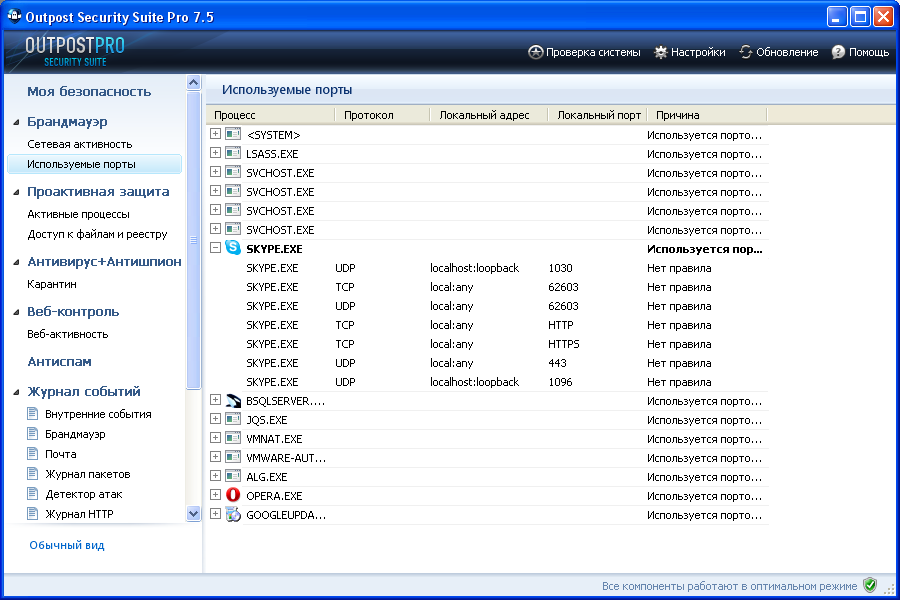900x600 pixels.
Task: Open Детектор атак log
Action: 84,494
